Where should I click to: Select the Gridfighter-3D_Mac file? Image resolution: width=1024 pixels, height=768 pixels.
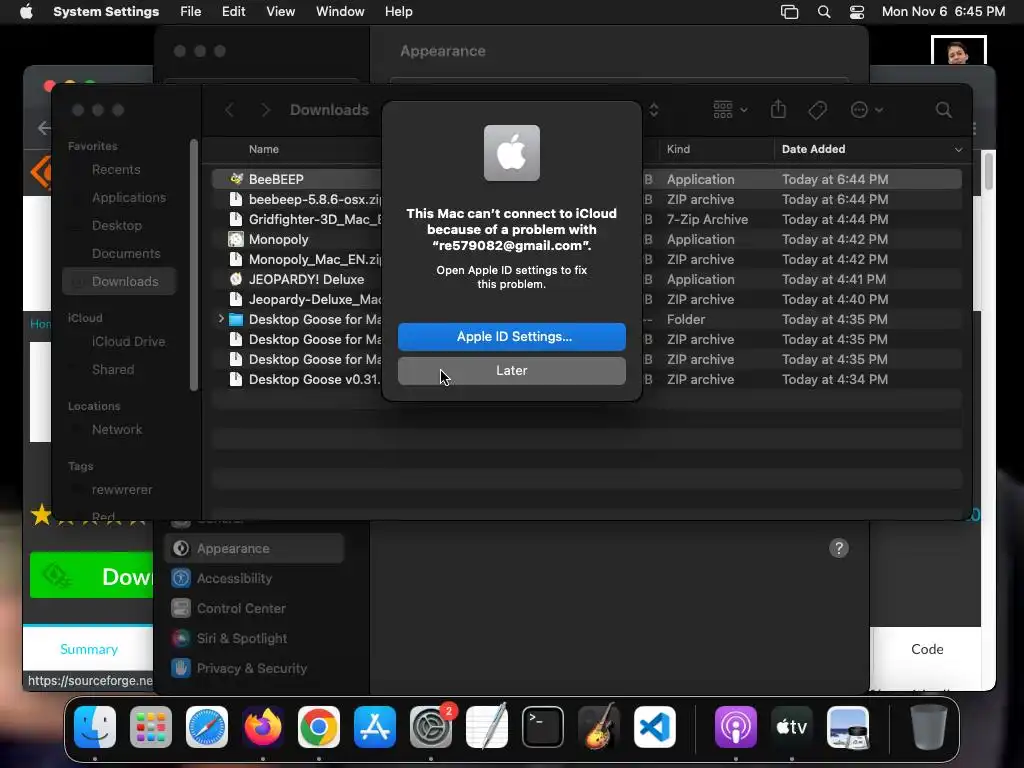tap(586, 219)
